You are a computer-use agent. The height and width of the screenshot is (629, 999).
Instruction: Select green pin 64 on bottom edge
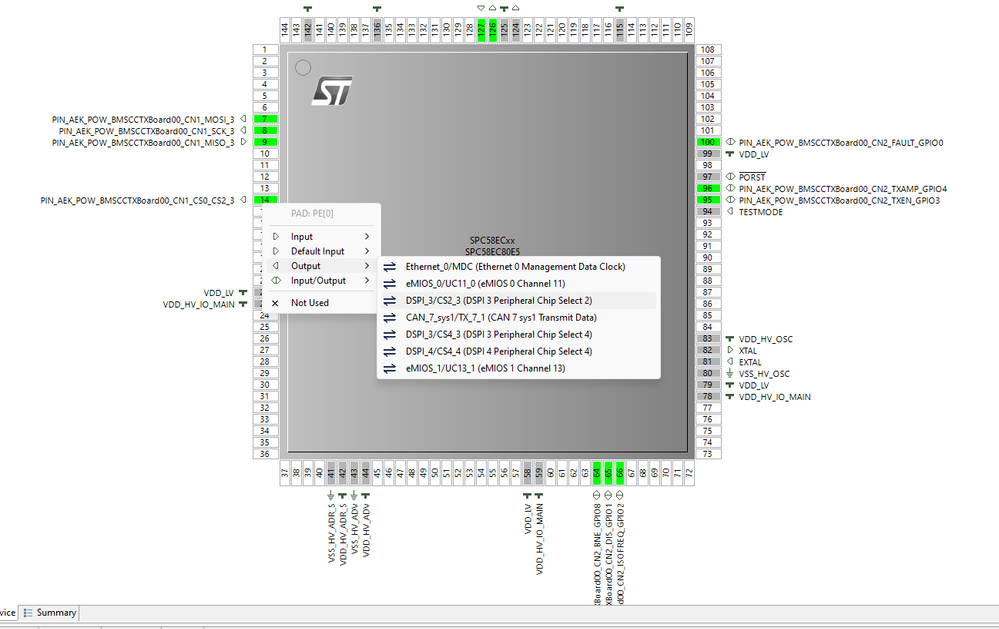click(x=597, y=473)
